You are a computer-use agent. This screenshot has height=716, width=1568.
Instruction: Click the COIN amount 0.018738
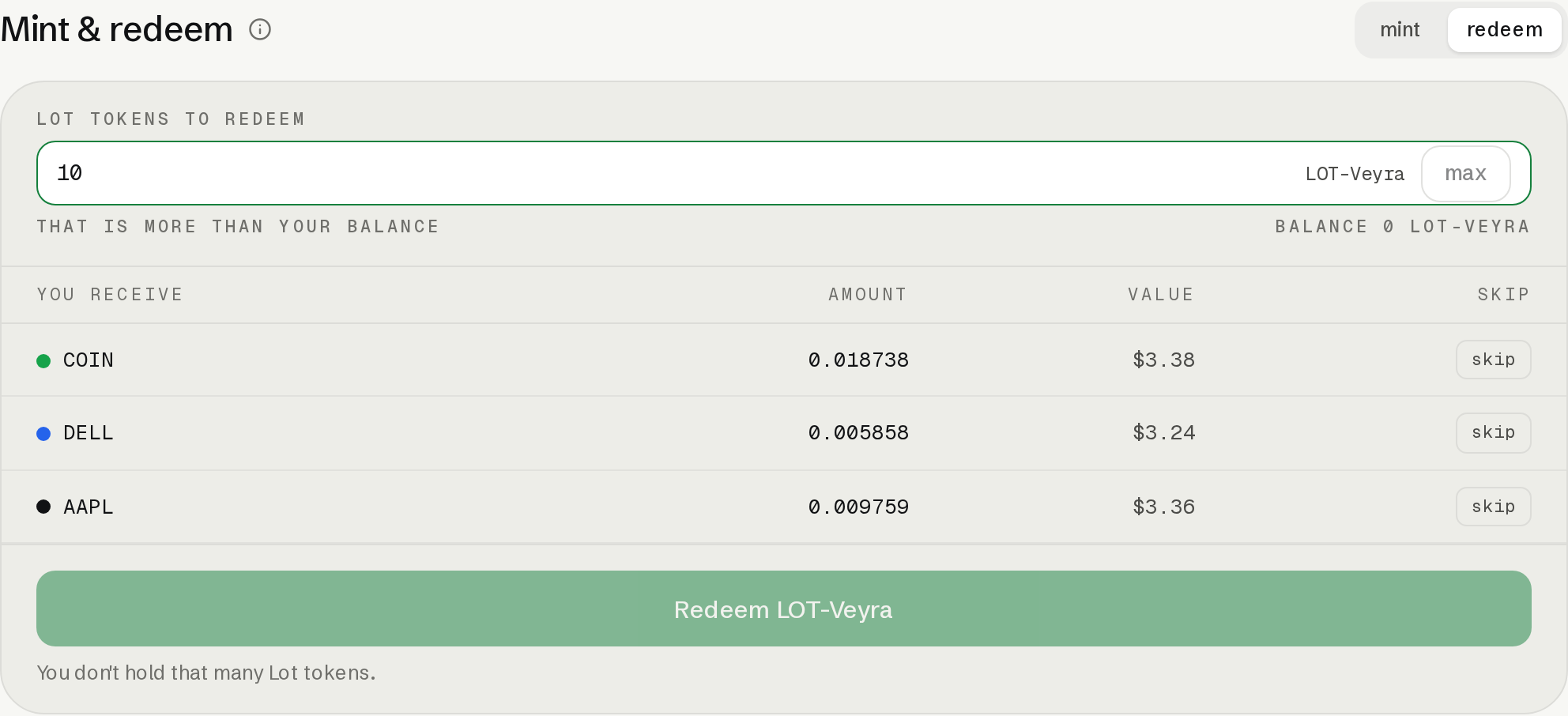coord(858,360)
